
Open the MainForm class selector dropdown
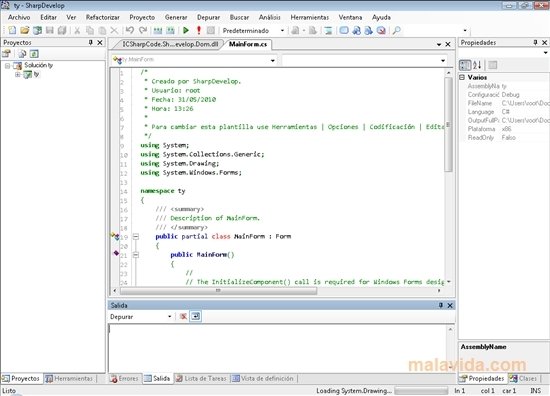tap(273, 60)
